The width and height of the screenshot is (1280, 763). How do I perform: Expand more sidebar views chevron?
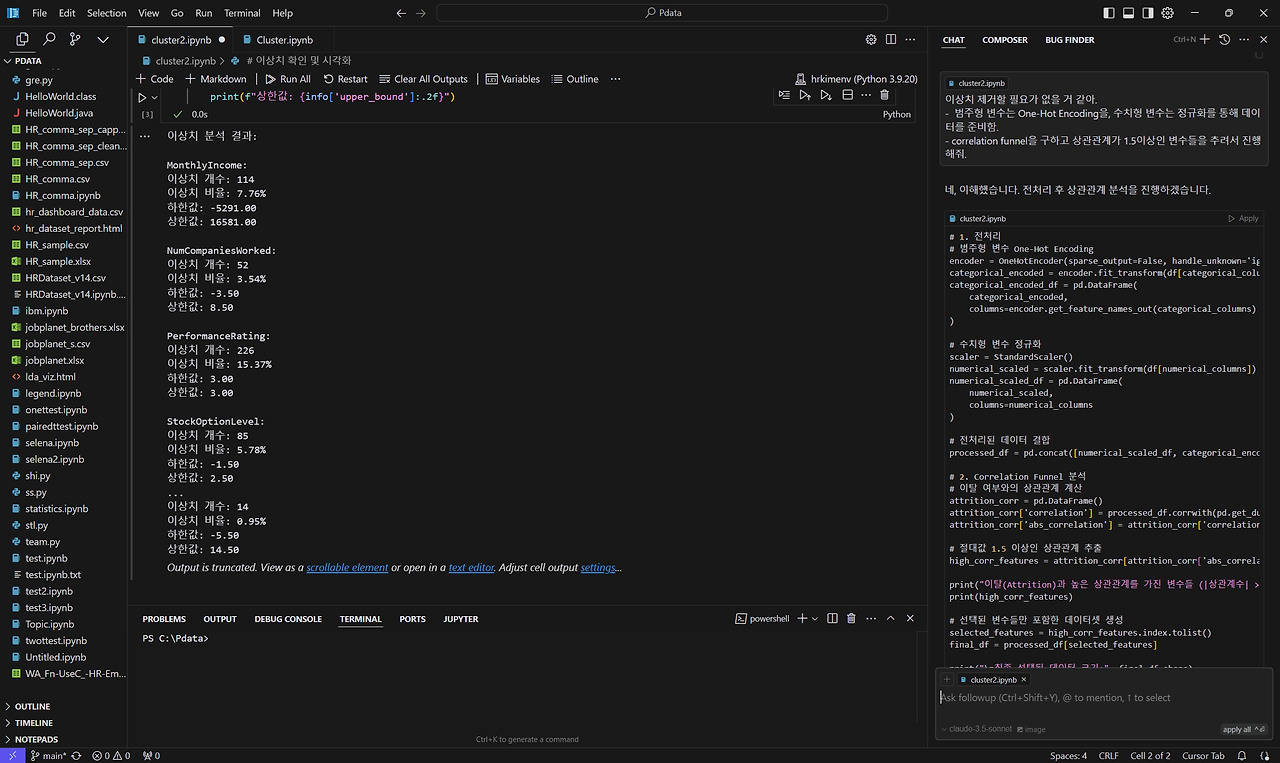tap(103, 40)
